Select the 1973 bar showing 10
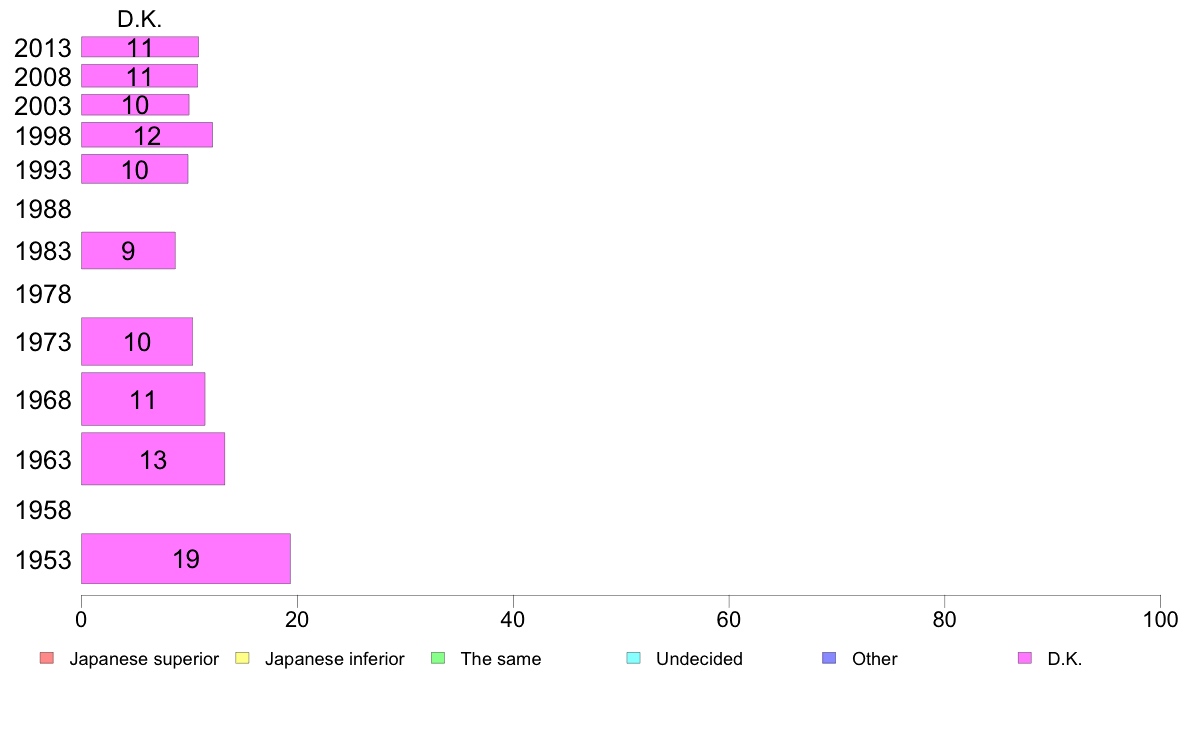1188x736 pixels. tap(137, 341)
